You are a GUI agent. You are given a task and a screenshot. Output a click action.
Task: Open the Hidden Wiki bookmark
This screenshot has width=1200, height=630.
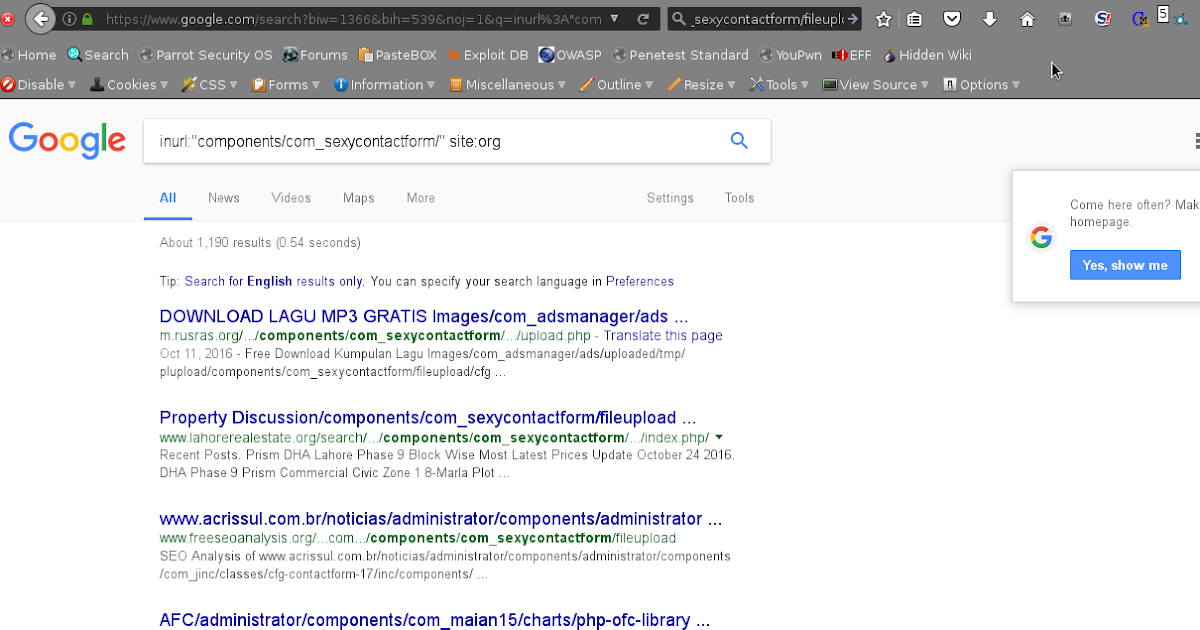pos(927,55)
